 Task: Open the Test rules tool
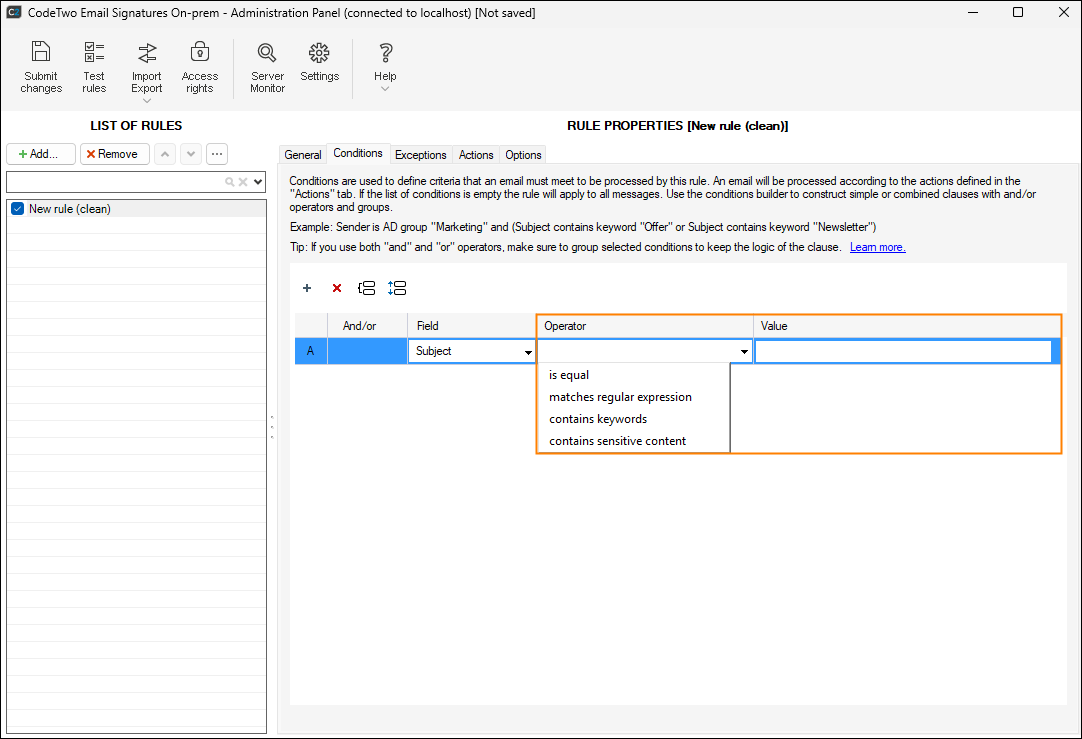(94, 53)
